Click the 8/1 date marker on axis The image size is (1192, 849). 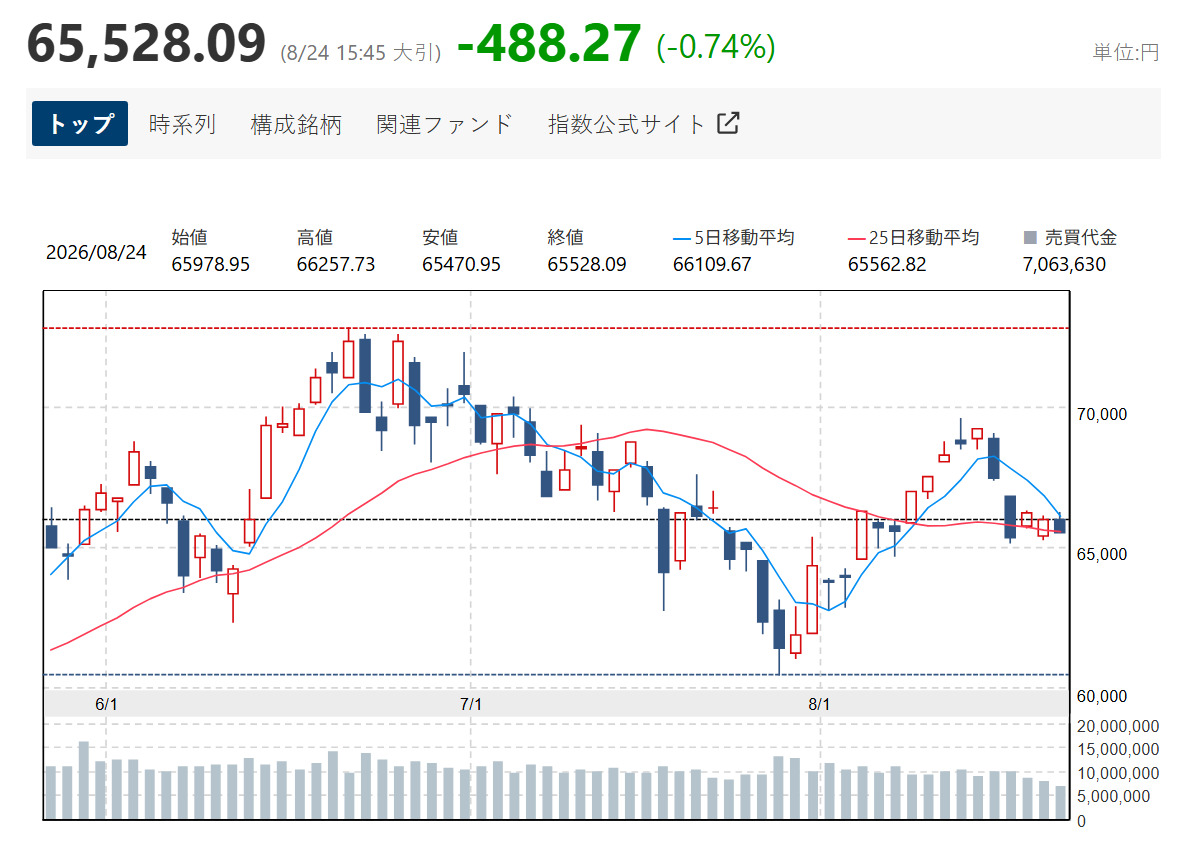point(820,705)
